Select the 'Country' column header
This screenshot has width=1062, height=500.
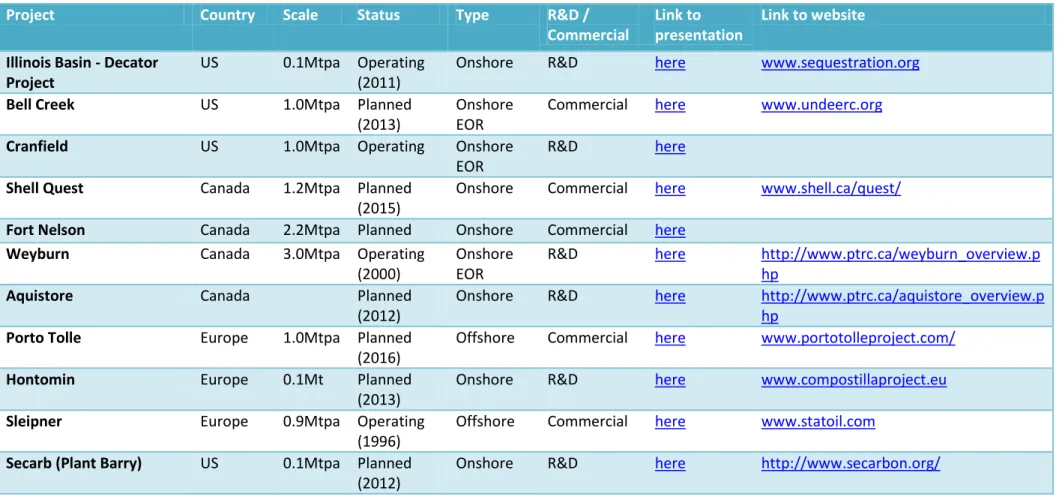click(x=228, y=15)
